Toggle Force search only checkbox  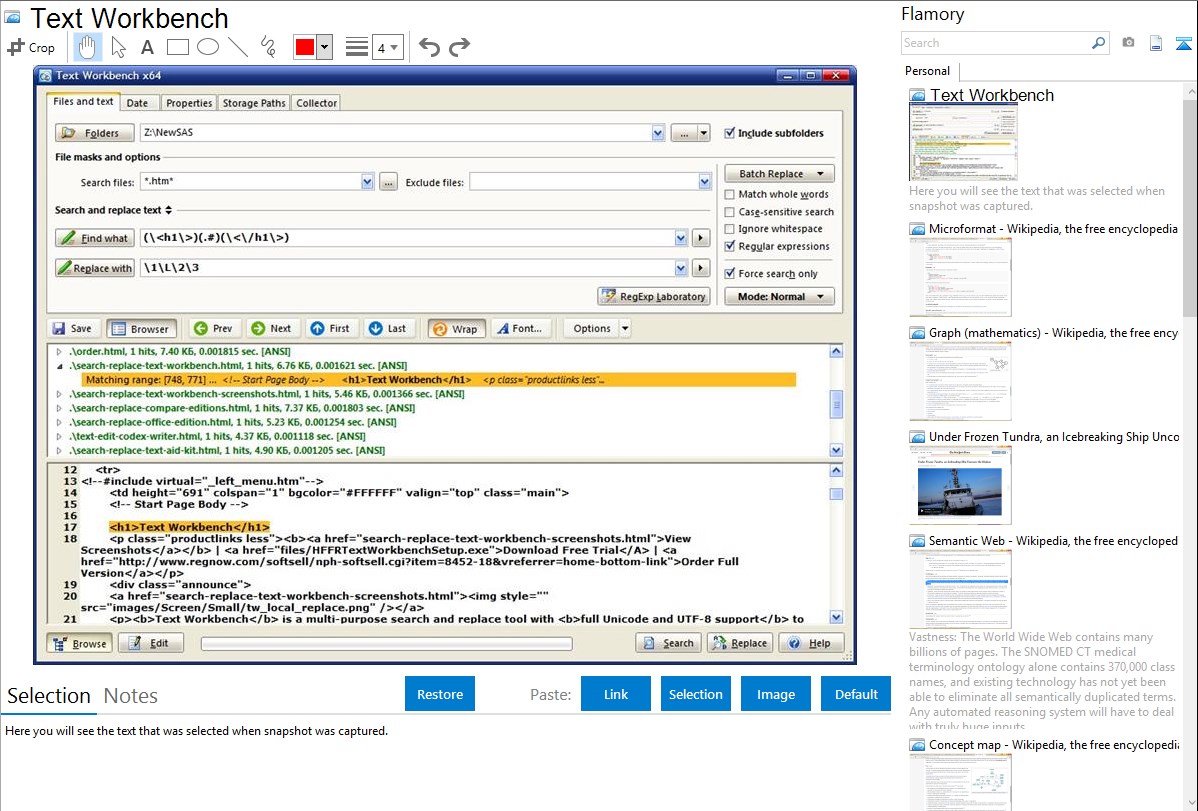point(730,274)
